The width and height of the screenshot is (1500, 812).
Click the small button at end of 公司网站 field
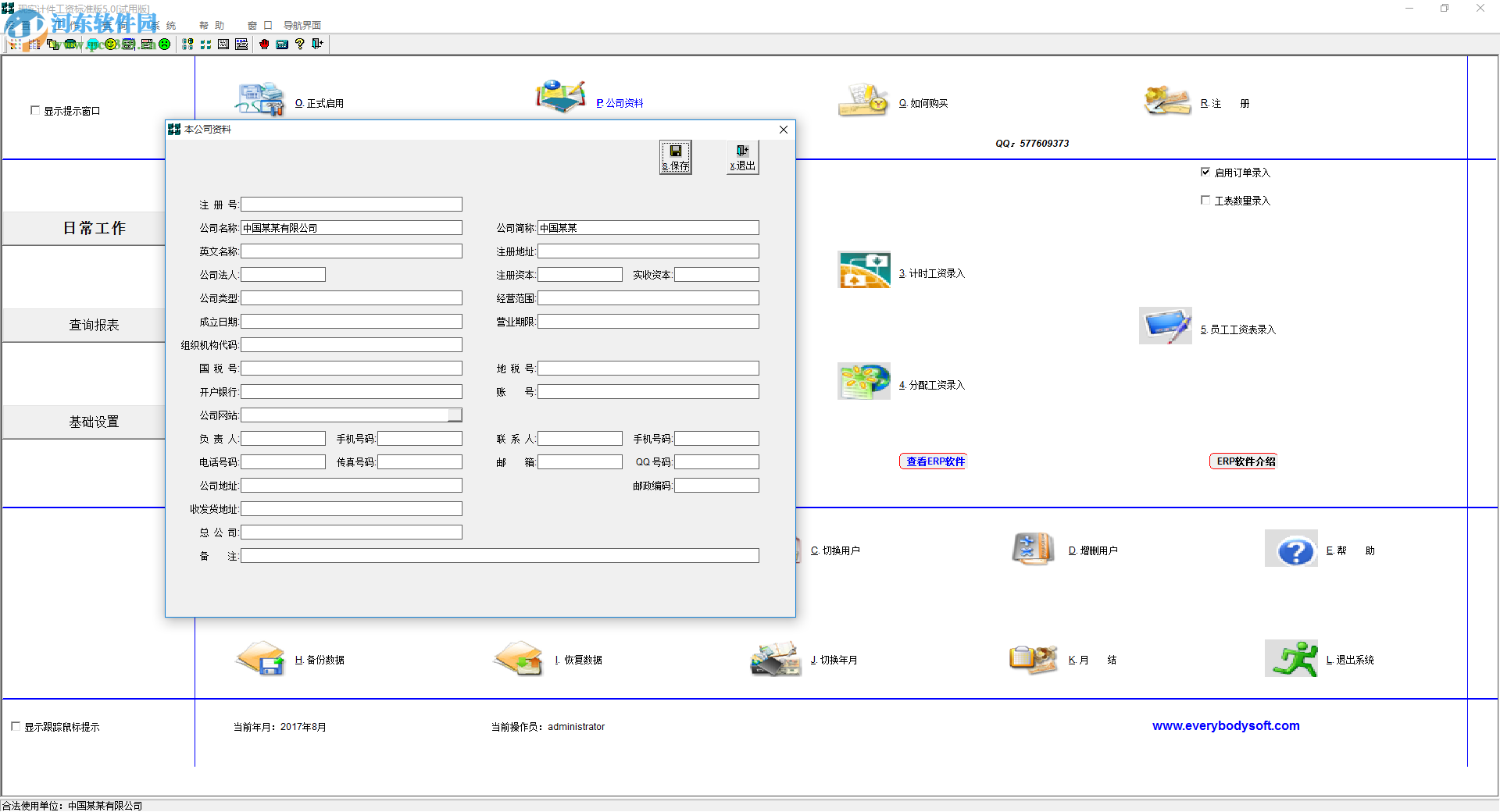455,415
